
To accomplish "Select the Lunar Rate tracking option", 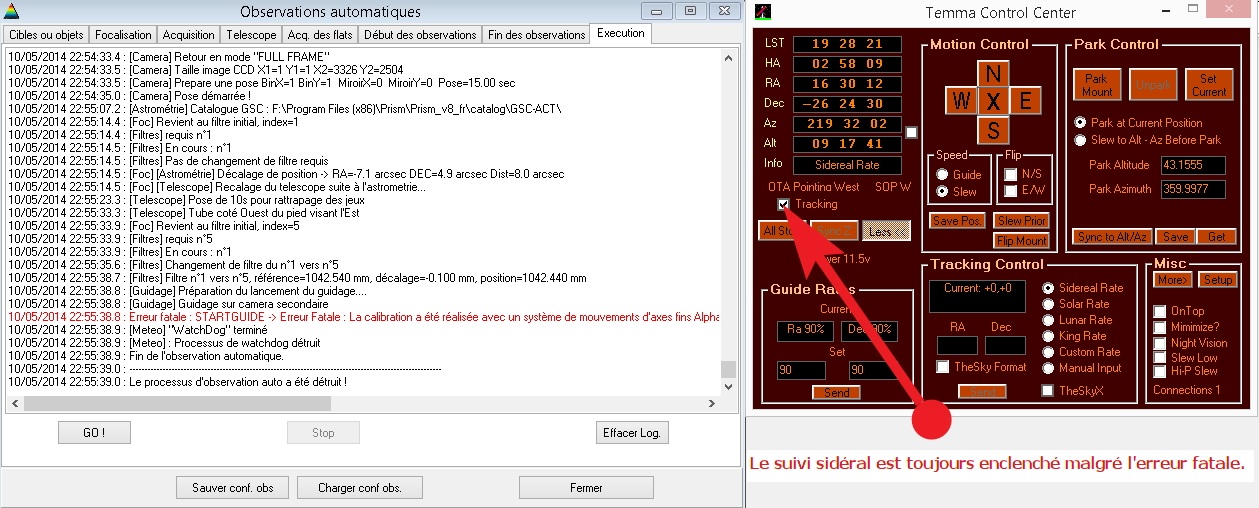I will click(x=1048, y=320).
